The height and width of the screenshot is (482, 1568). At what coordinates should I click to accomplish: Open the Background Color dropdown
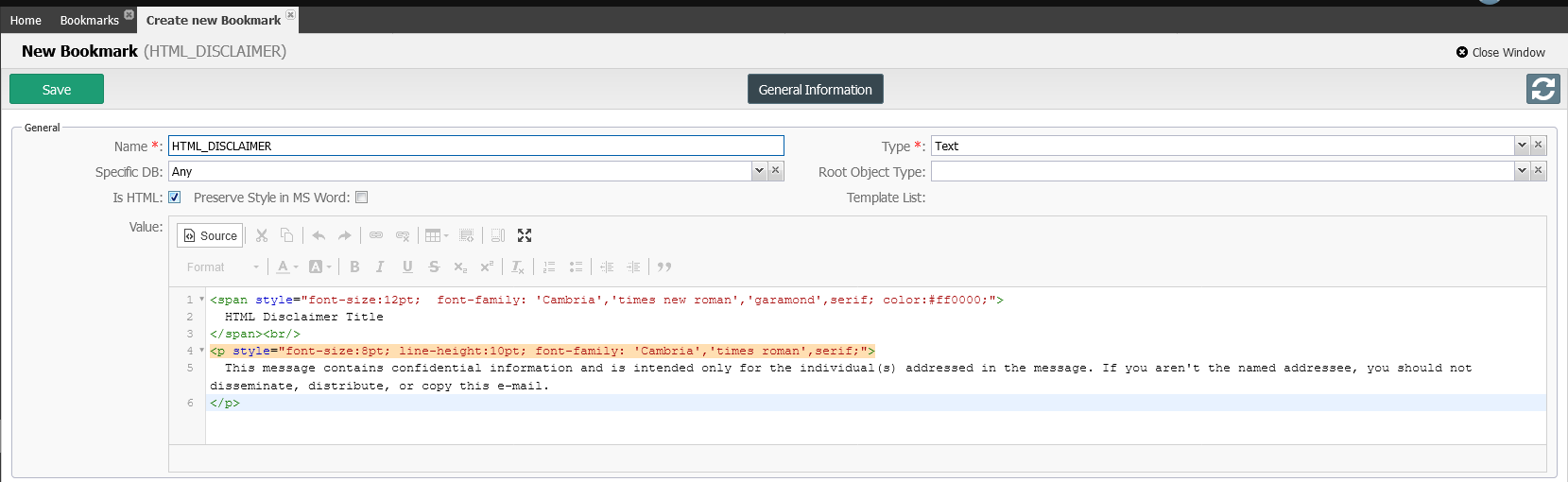coord(320,267)
